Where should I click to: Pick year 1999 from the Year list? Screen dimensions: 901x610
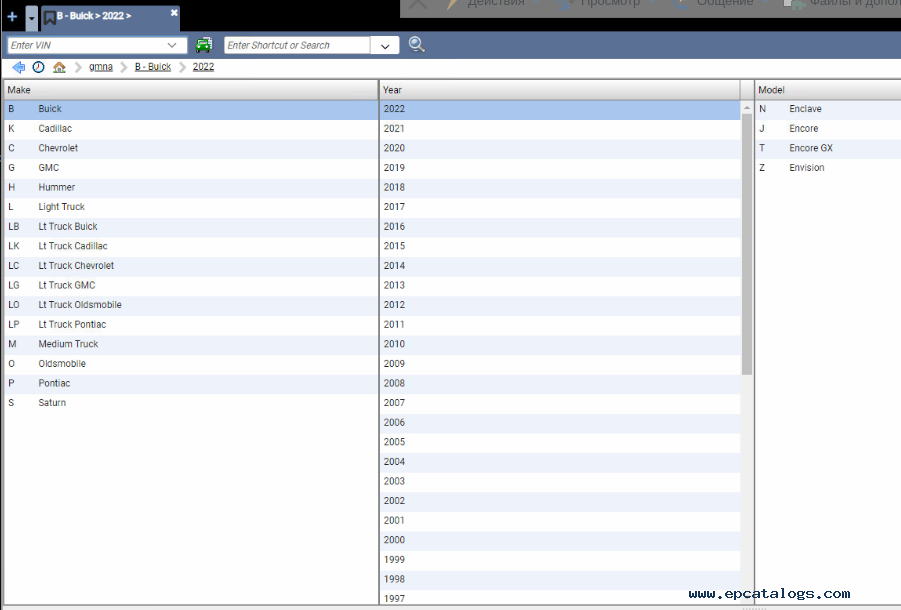[x=560, y=559]
